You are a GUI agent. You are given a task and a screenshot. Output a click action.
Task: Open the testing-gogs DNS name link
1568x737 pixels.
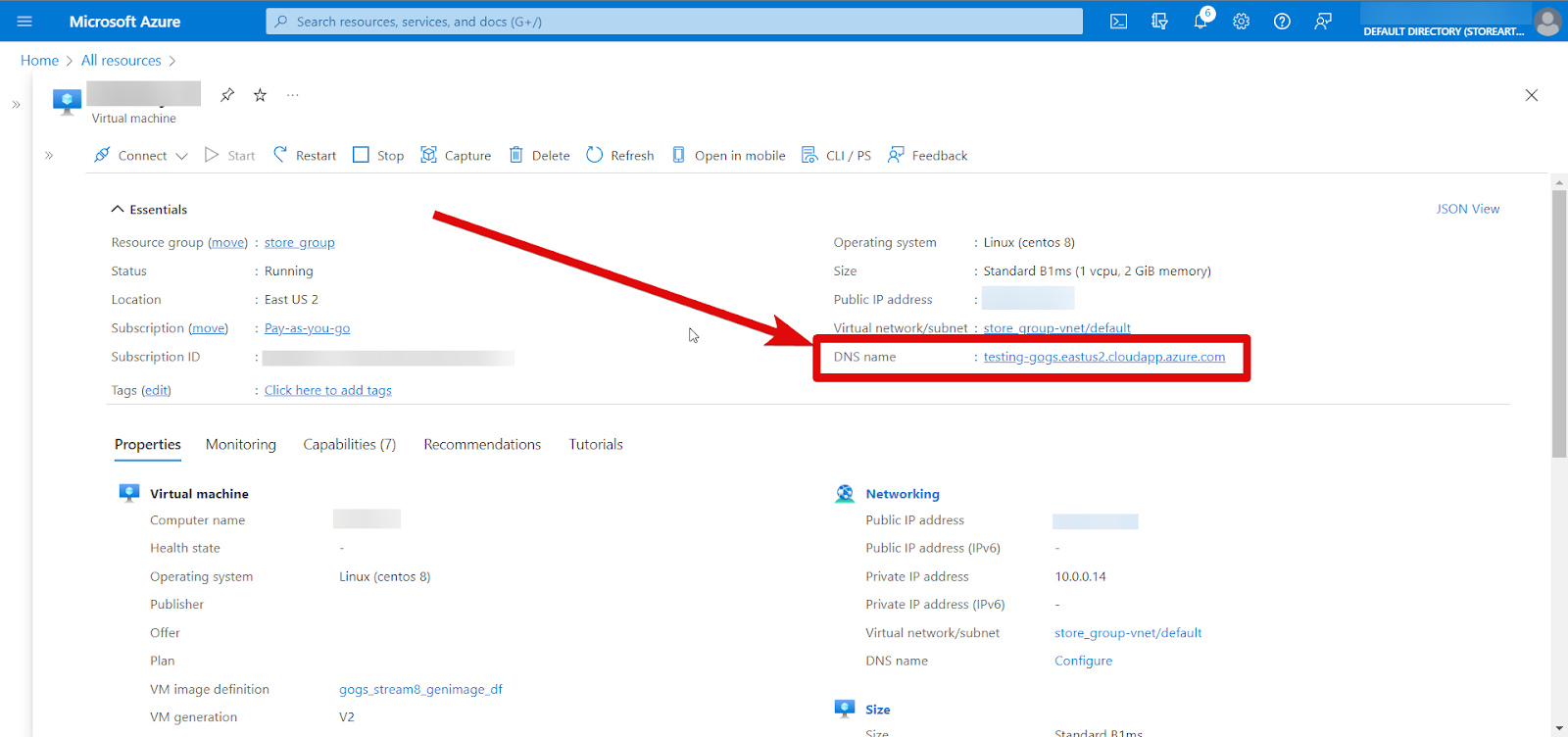(x=1104, y=357)
